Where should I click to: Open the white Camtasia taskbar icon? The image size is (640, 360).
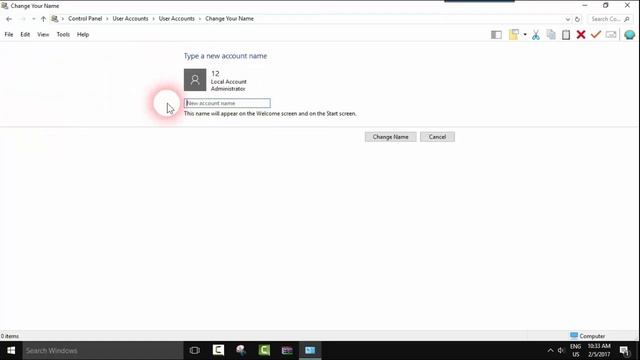pyautogui.click(x=218, y=350)
